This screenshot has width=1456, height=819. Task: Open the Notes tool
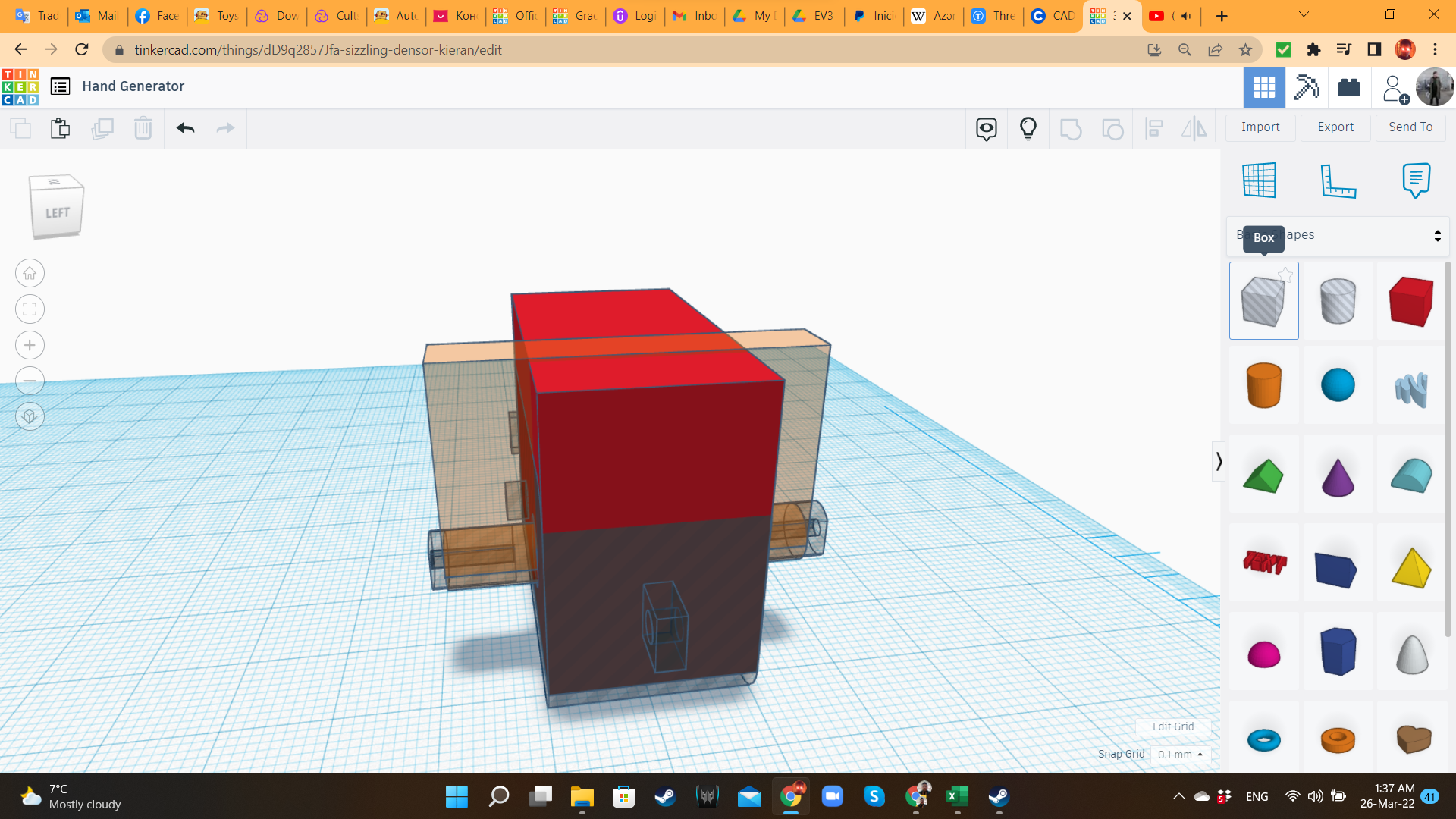pyautogui.click(x=1416, y=180)
